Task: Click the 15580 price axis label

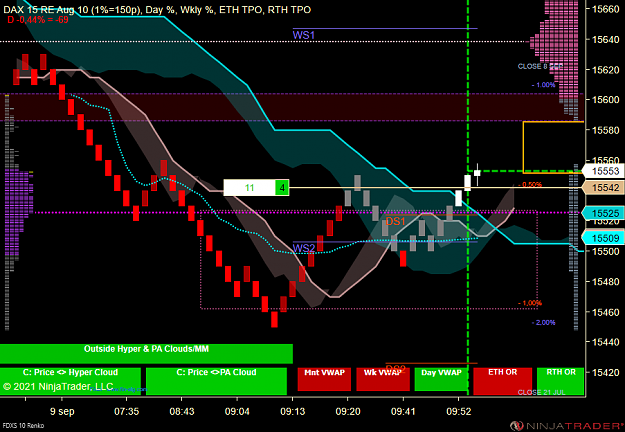Action: tap(605, 130)
